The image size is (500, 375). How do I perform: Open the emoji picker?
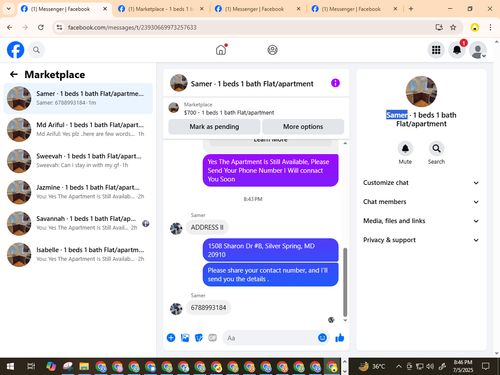(322, 338)
